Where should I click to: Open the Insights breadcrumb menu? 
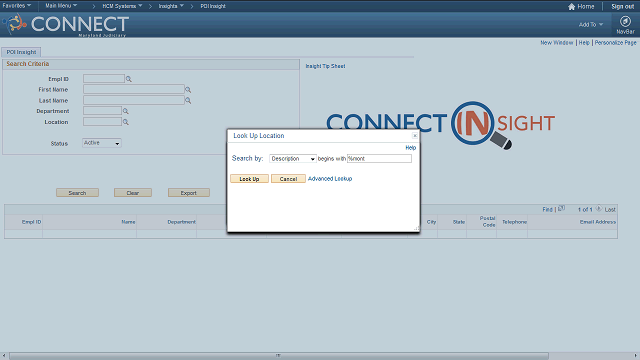coord(171,6)
